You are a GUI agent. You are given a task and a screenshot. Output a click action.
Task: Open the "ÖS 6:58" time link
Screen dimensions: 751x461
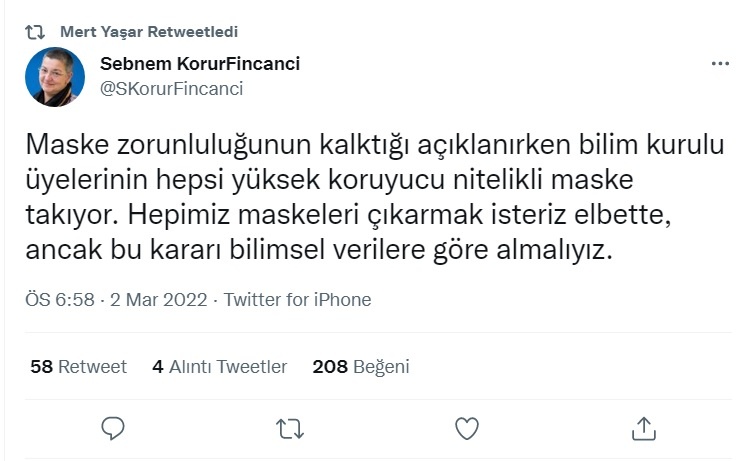pos(59,300)
